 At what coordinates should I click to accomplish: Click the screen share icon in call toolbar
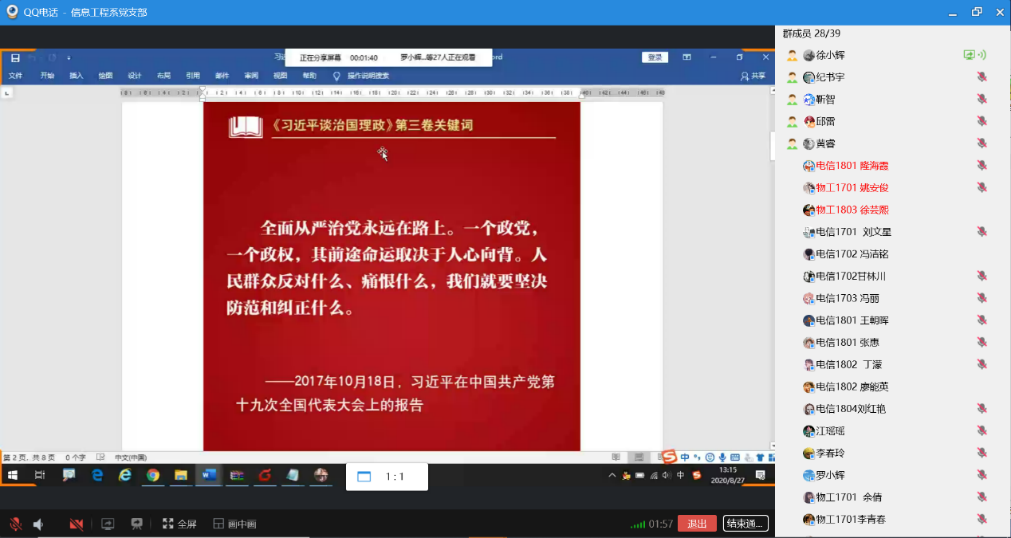coord(107,524)
